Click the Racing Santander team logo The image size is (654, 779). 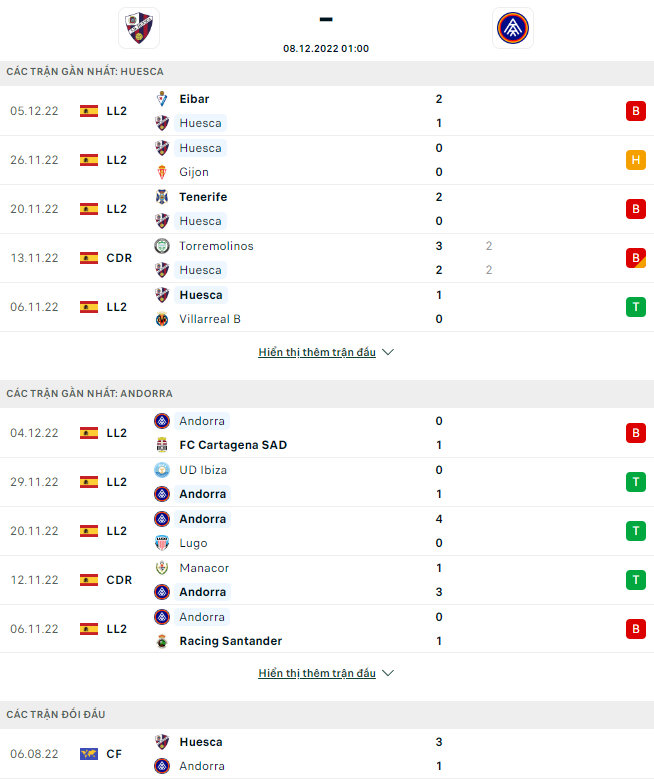click(162, 641)
